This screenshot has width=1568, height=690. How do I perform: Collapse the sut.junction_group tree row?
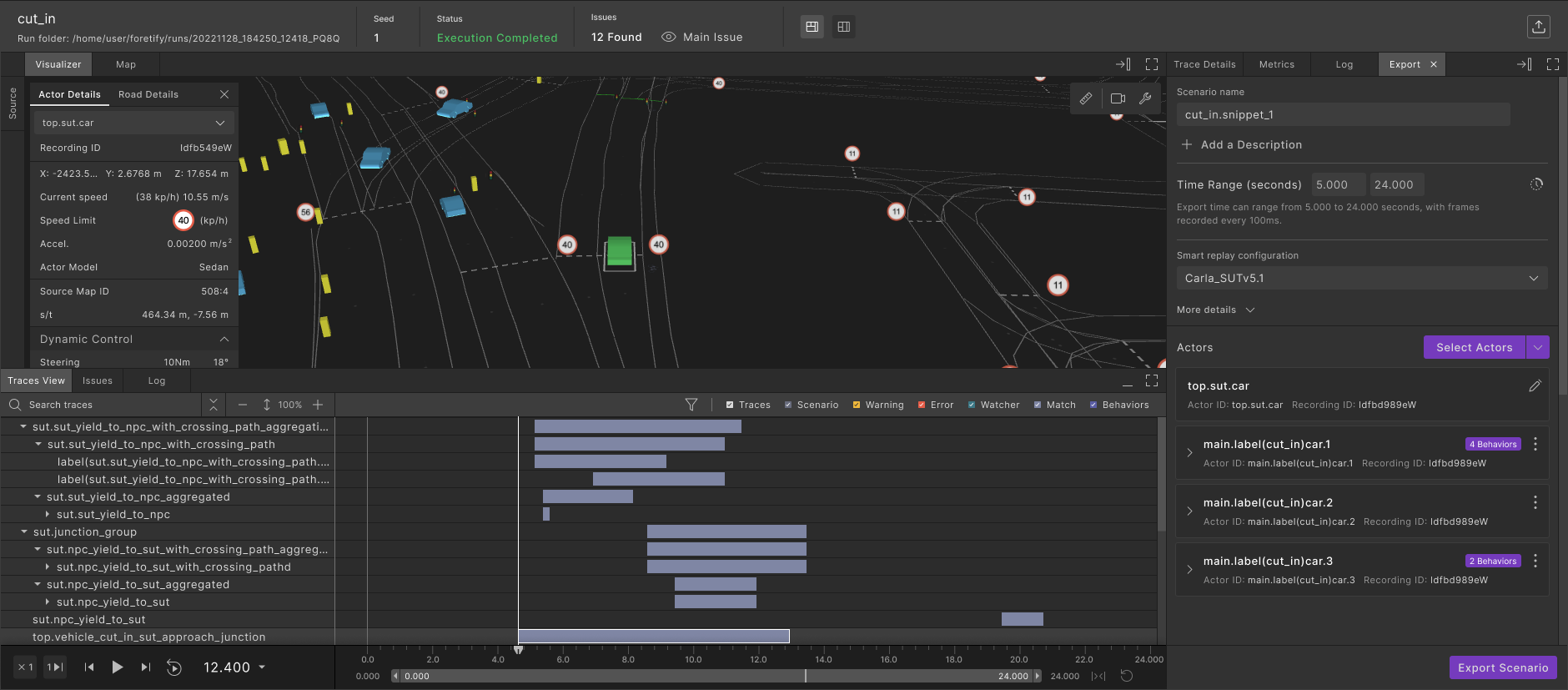(24, 531)
